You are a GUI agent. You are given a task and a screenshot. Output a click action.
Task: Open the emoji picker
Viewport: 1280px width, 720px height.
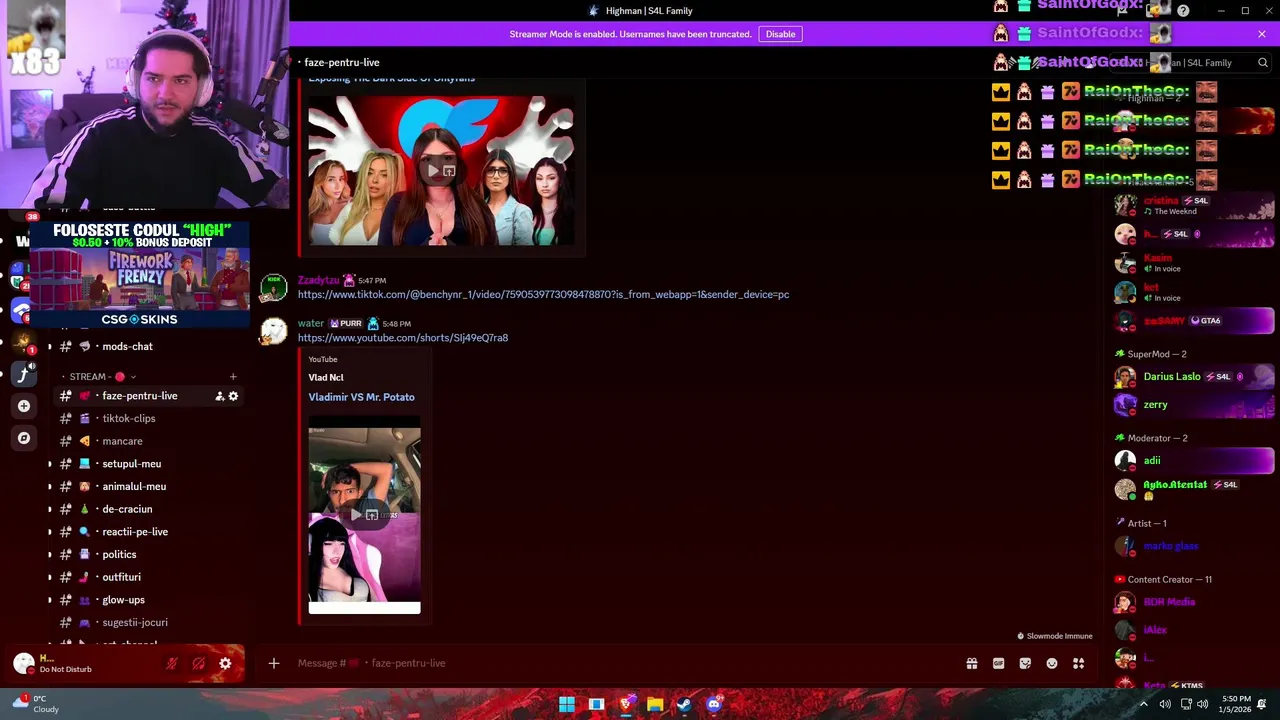point(1052,663)
